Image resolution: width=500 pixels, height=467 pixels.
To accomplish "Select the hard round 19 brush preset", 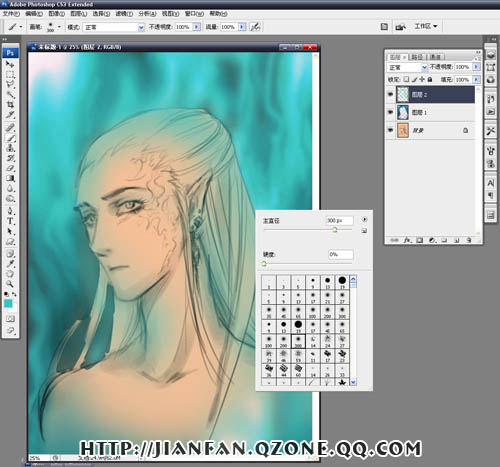I will pos(342,282).
